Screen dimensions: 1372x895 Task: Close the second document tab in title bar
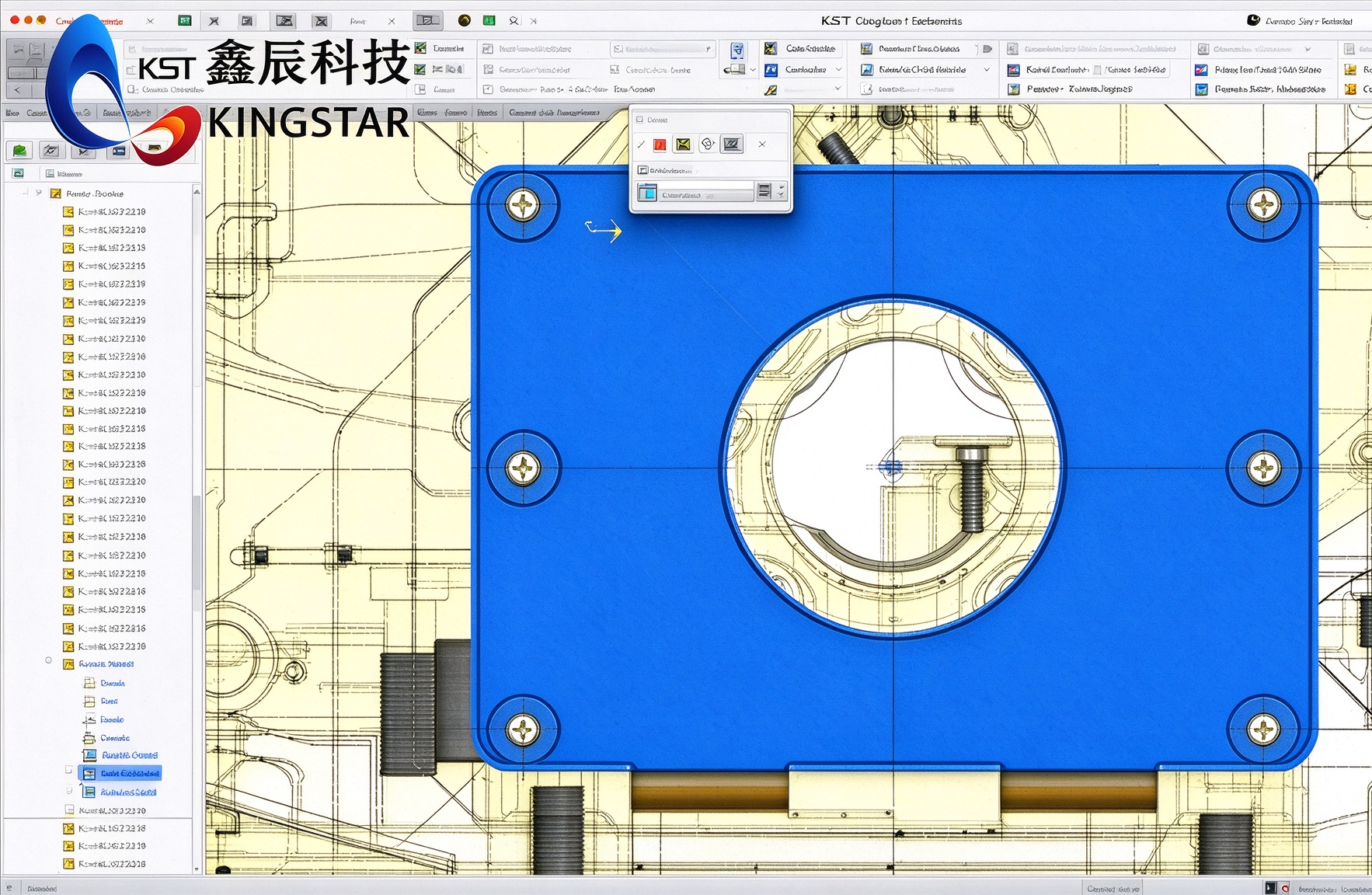(392, 21)
